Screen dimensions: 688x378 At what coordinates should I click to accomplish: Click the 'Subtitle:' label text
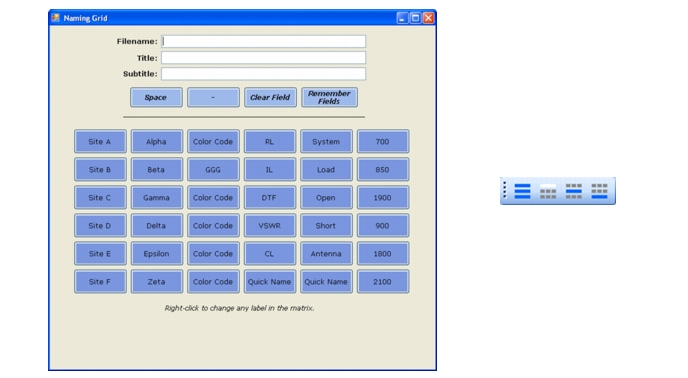coord(140,74)
